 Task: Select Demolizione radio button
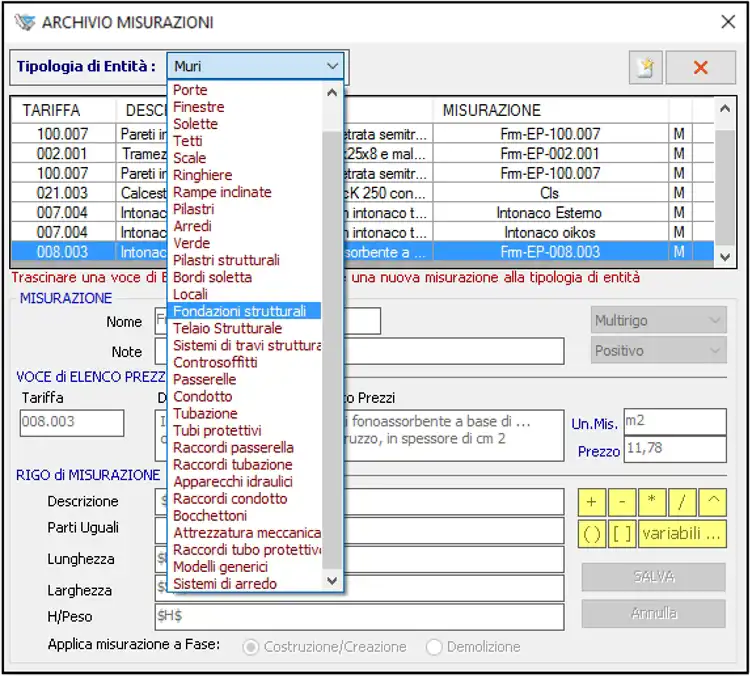click(433, 647)
